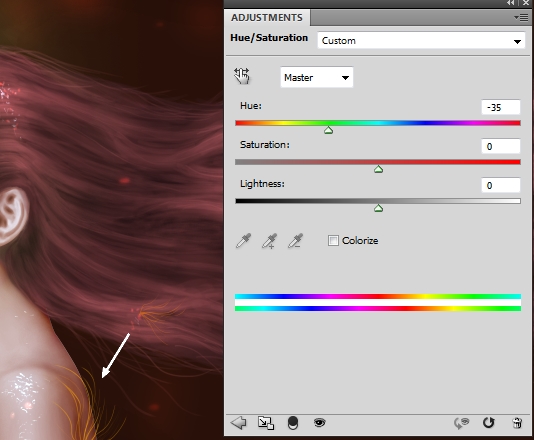534x440 pixels.
Task: Select the Subtract from Sample eyedropper
Action: (x=295, y=241)
